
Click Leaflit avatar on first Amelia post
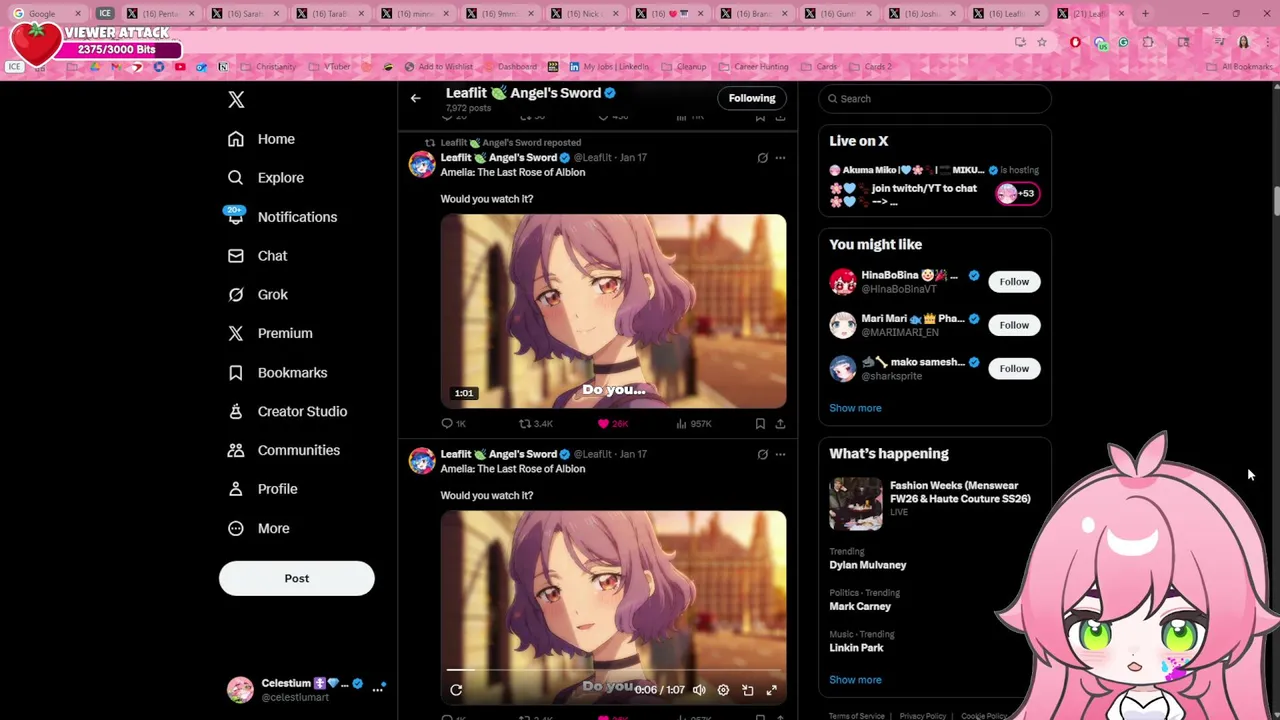[x=422, y=164]
